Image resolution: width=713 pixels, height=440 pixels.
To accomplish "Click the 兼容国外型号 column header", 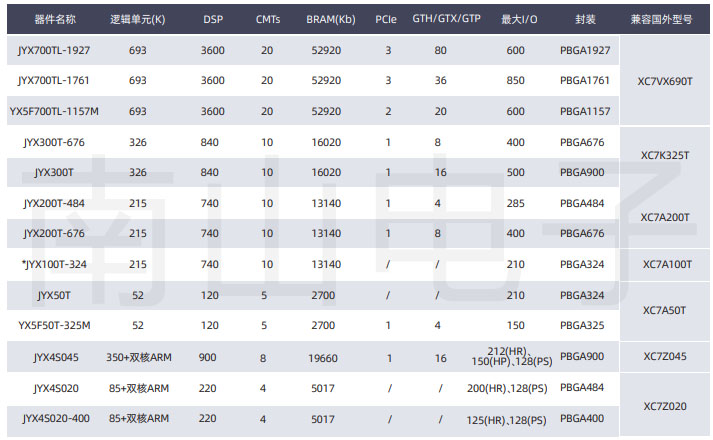I will (x=661, y=20).
